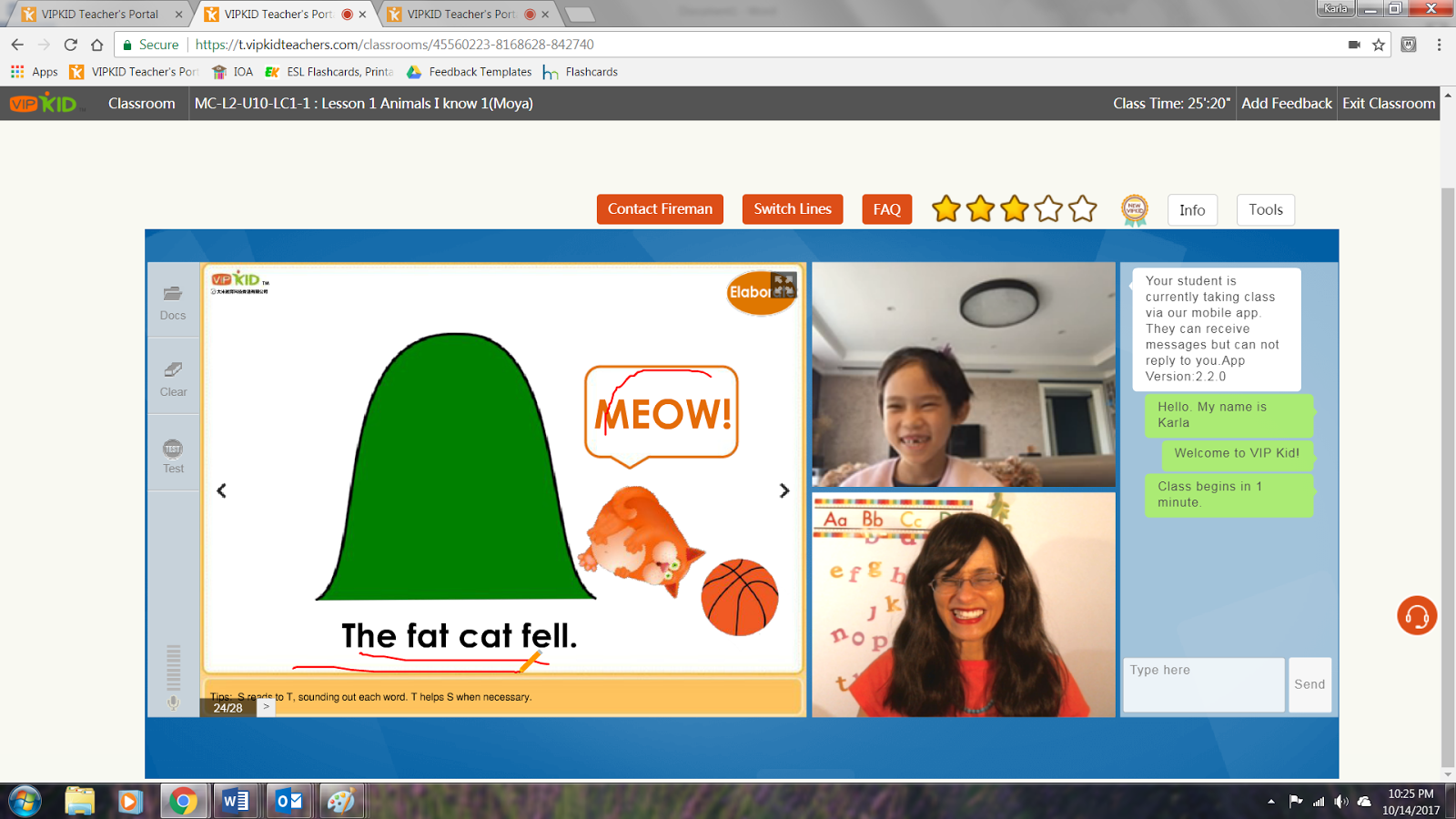1456x819 pixels.
Task: Click the new VIPKID medal badge
Action: pyautogui.click(x=1134, y=210)
